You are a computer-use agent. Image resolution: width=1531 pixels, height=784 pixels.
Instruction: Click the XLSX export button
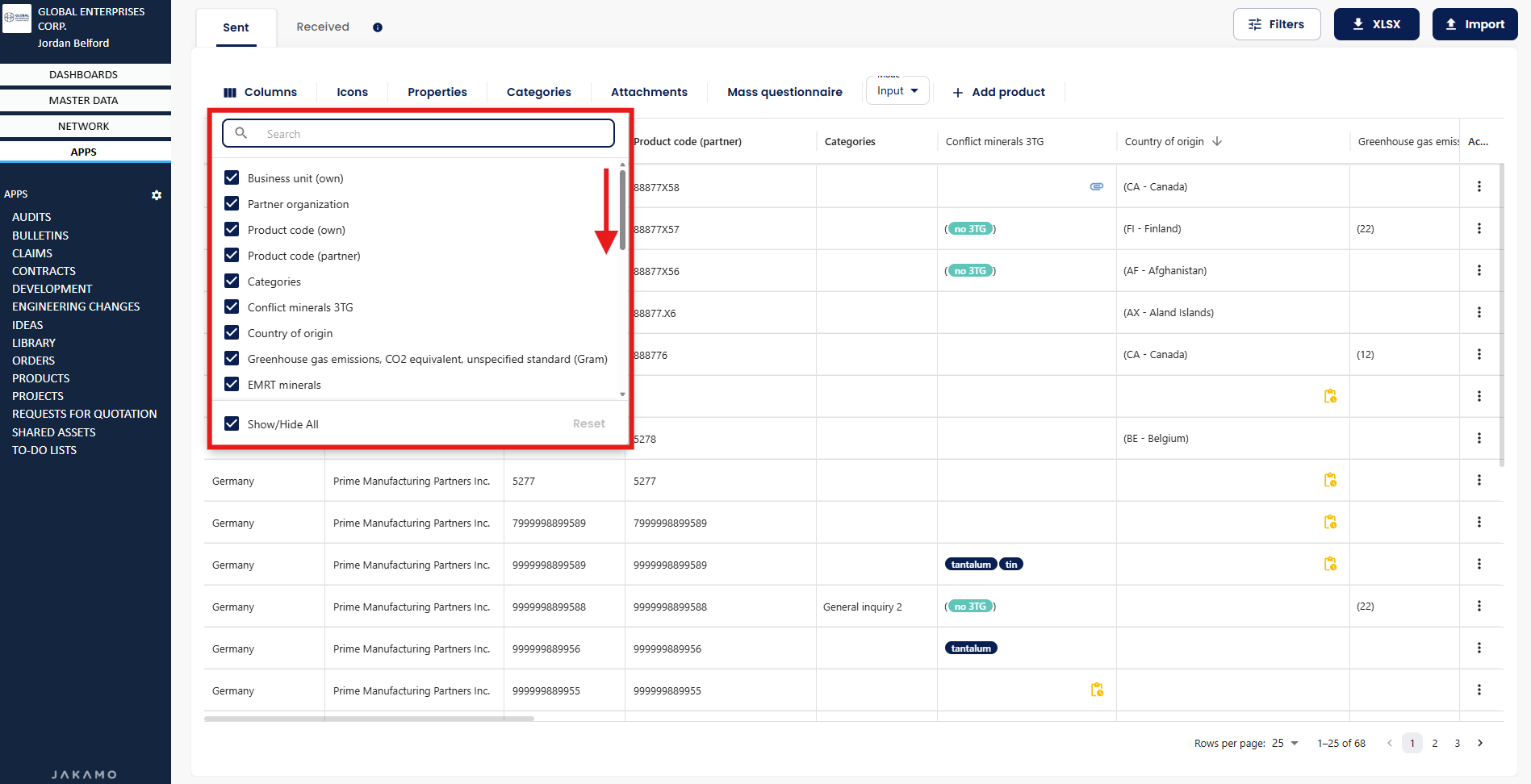point(1376,24)
